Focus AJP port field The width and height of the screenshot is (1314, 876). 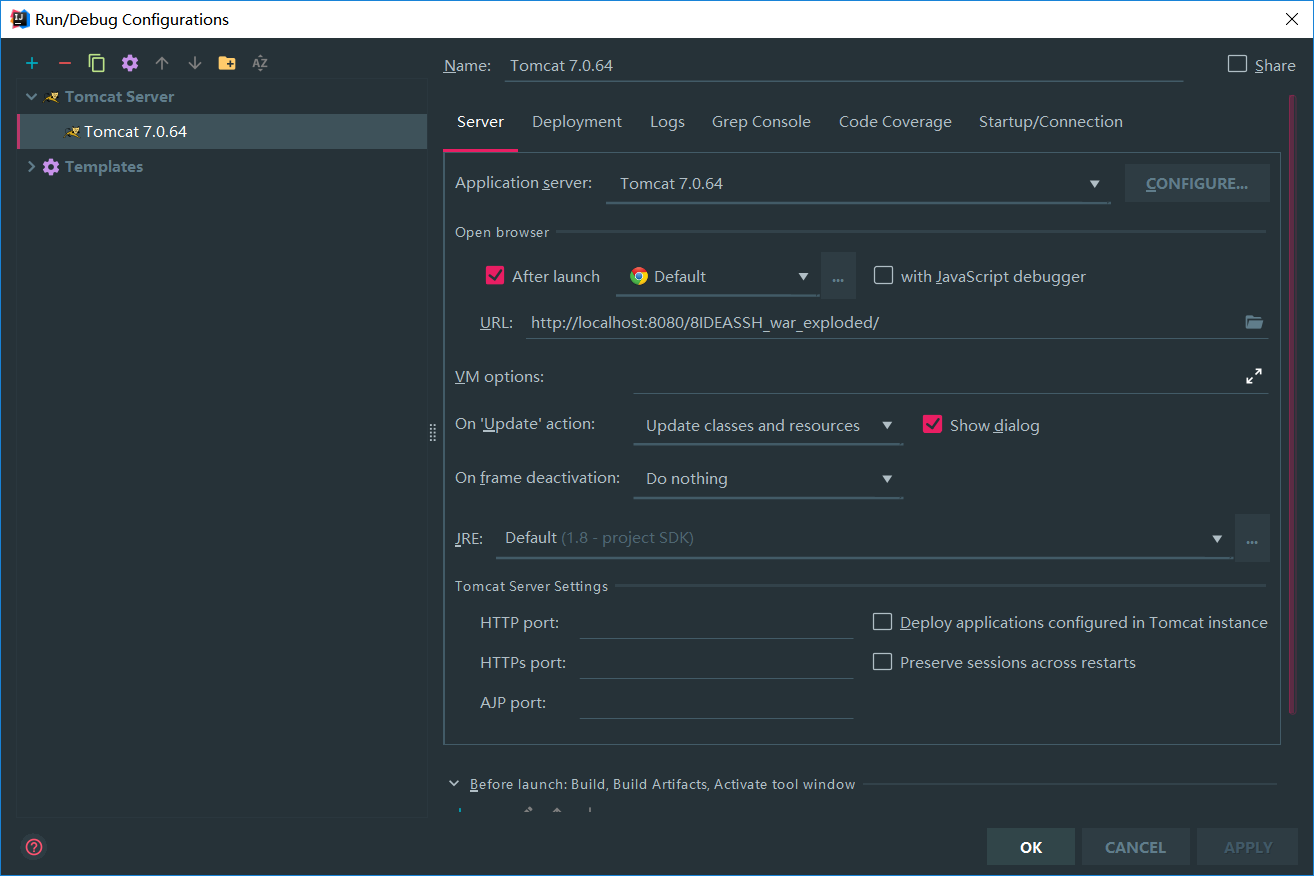[x=716, y=703]
